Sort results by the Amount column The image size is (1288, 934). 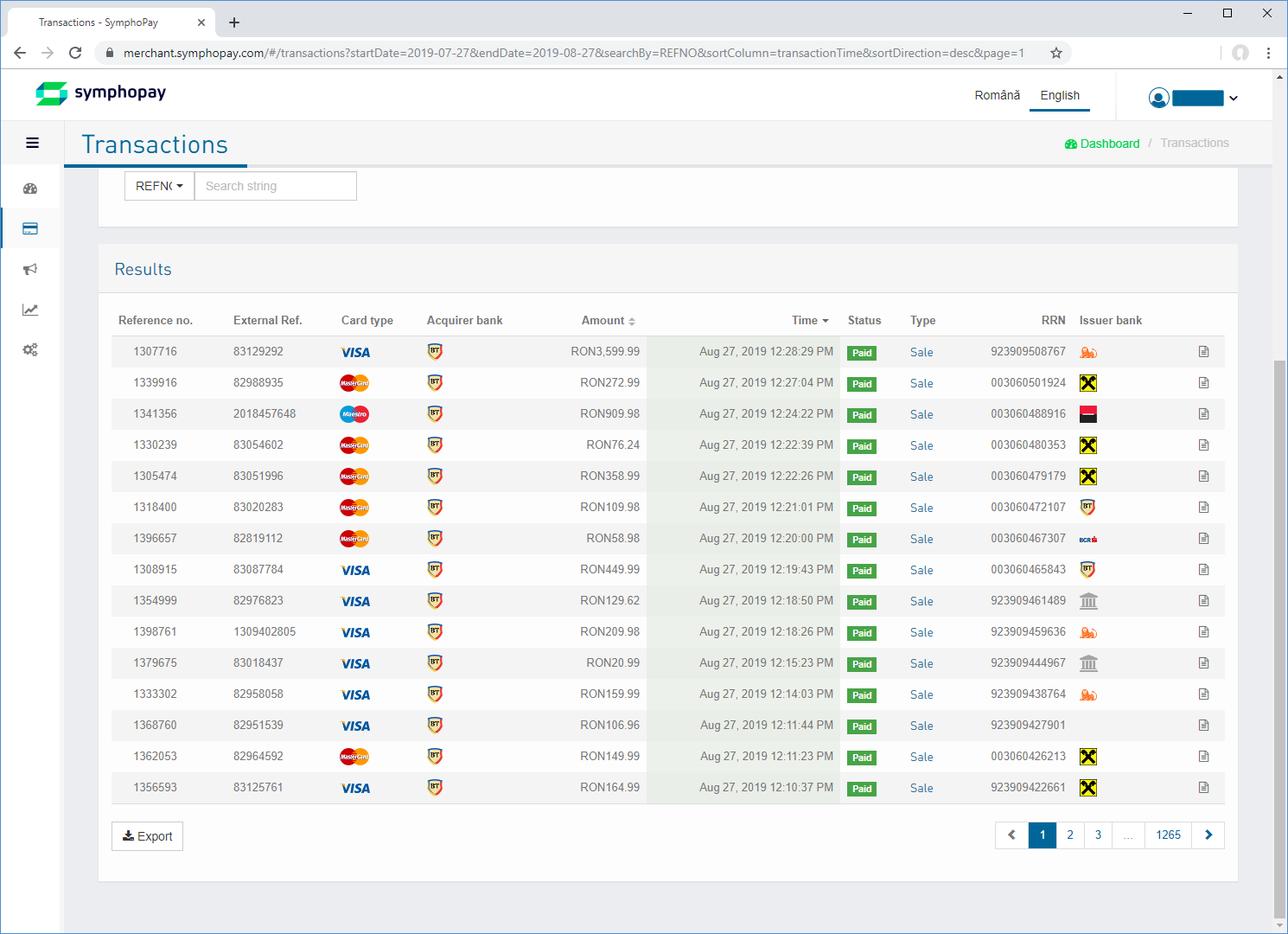pos(608,321)
